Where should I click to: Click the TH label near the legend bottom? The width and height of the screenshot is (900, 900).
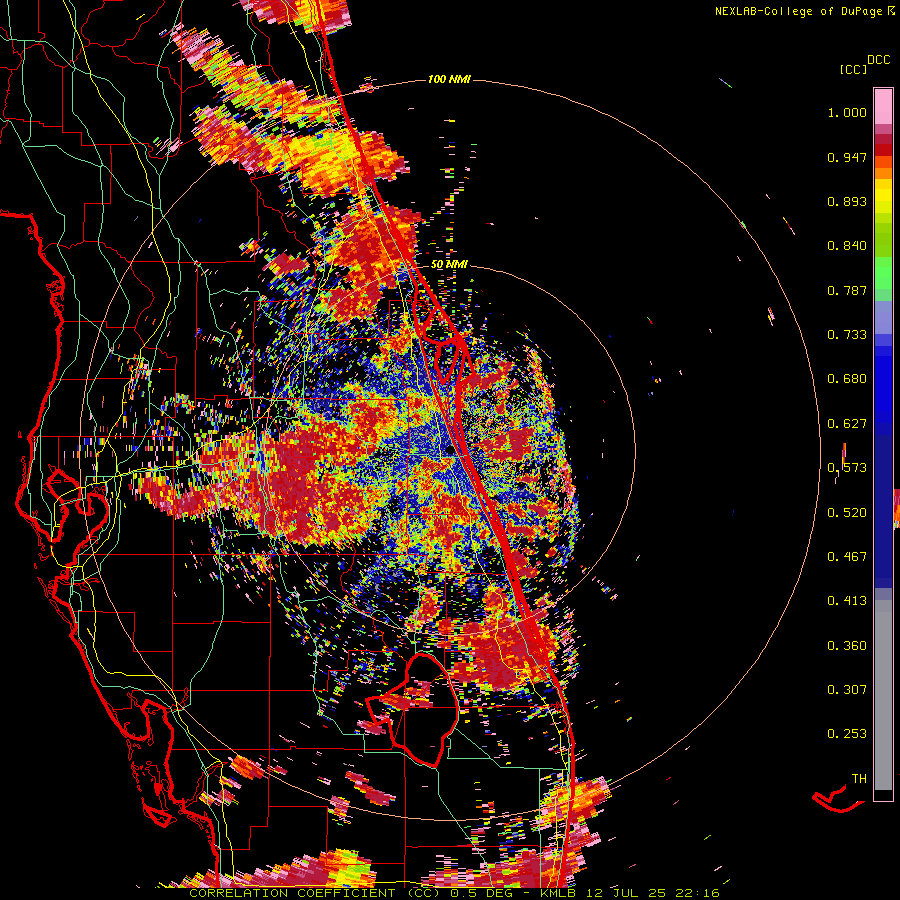coord(859,779)
